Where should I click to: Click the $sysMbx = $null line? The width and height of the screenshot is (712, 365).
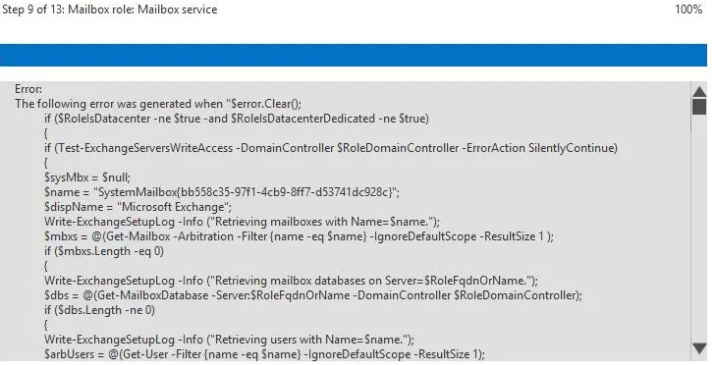(87, 178)
